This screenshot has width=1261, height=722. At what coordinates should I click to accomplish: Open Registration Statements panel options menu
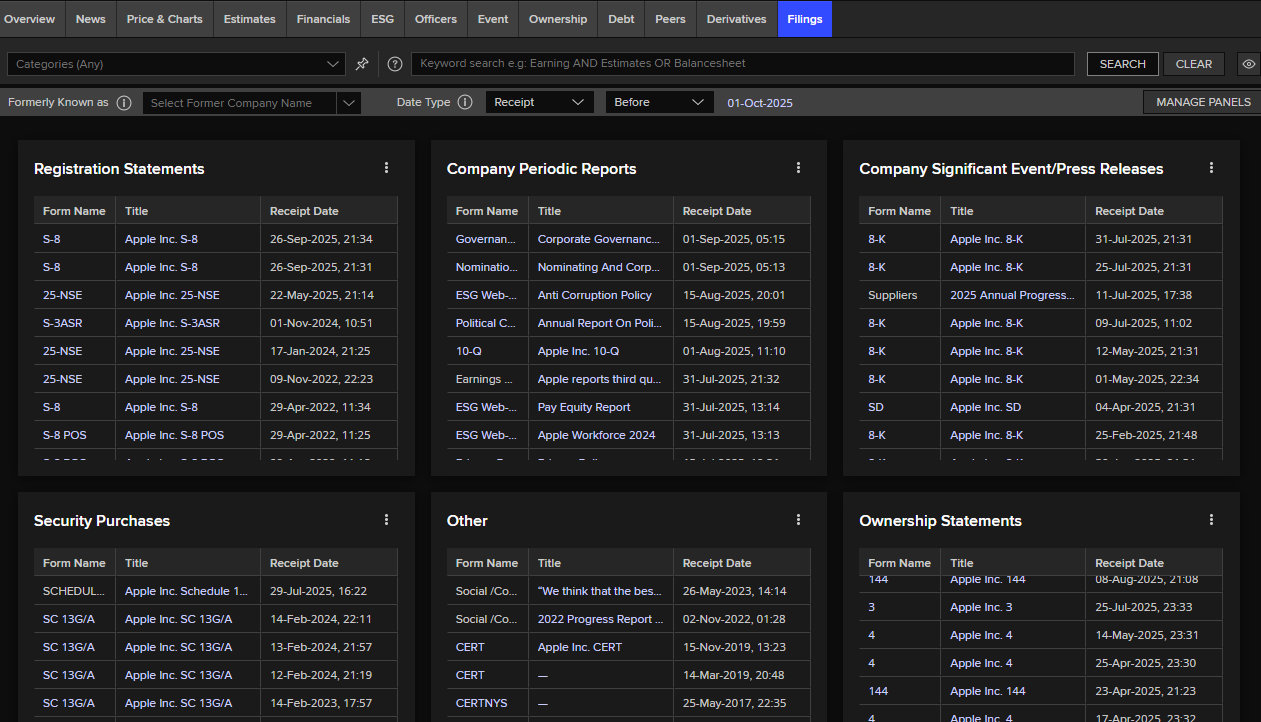tap(386, 168)
